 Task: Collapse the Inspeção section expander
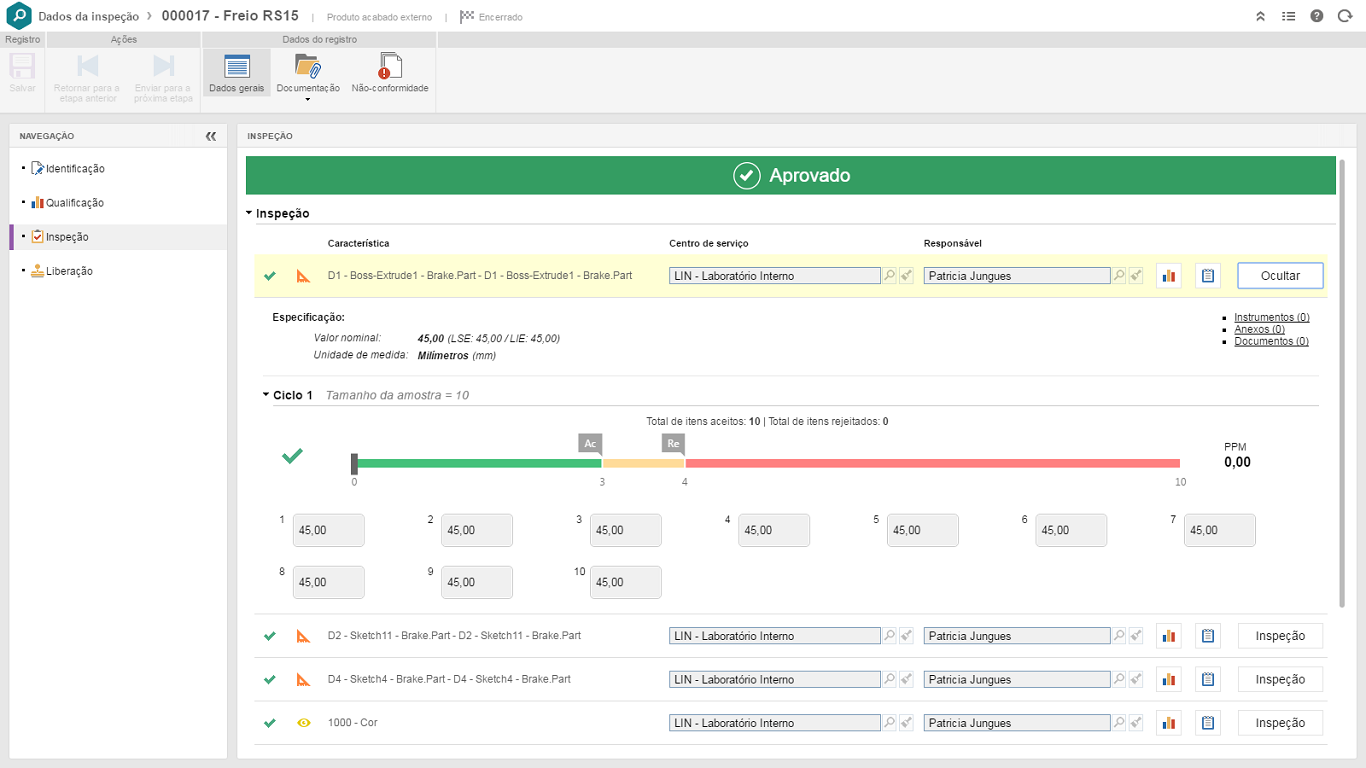pos(250,213)
